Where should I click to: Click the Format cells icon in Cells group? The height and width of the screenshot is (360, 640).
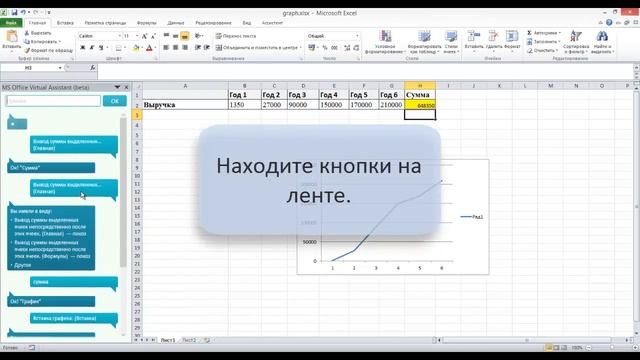(512, 36)
